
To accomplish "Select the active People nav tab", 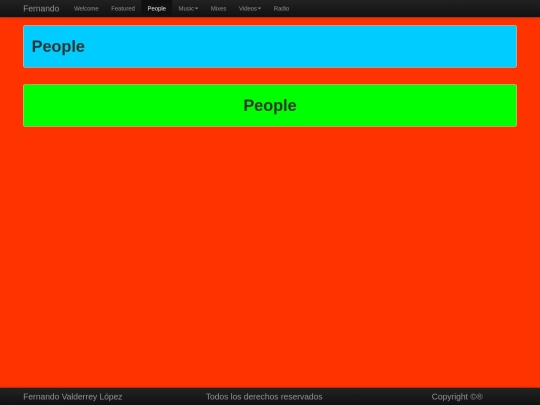I will (157, 9).
